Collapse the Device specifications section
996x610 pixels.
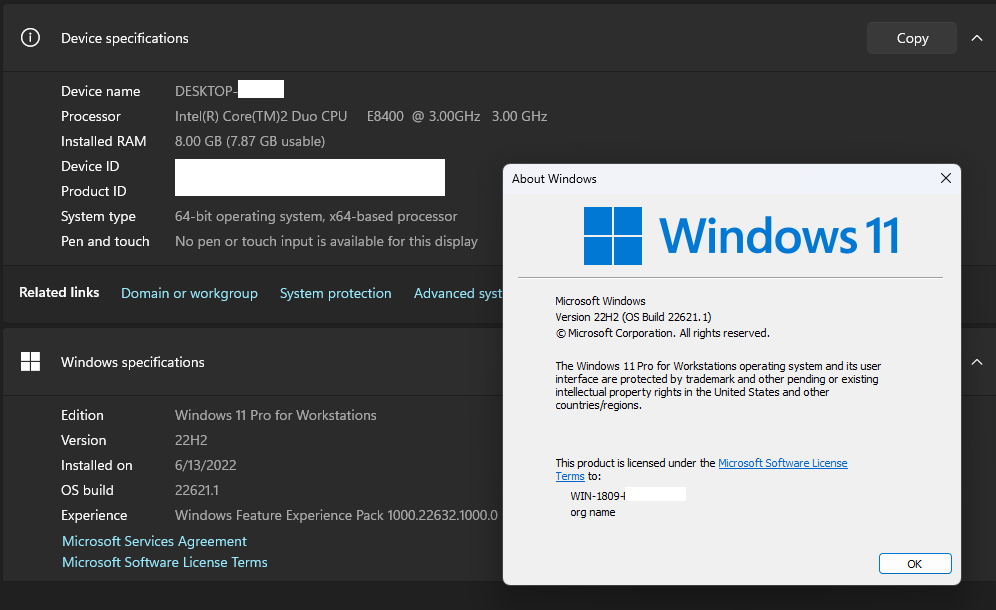click(x=976, y=38)
